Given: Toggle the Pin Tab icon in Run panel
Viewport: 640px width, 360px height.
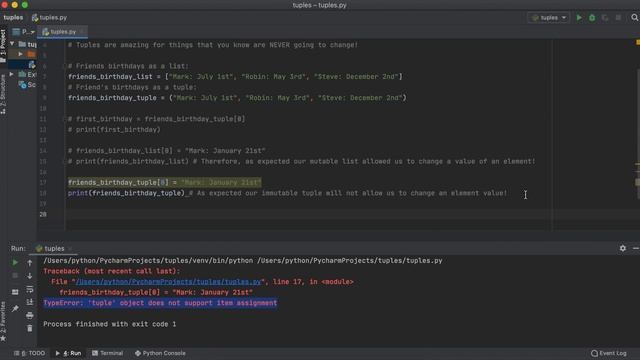Looking at the screenshot, I should [x=15, y=309].
